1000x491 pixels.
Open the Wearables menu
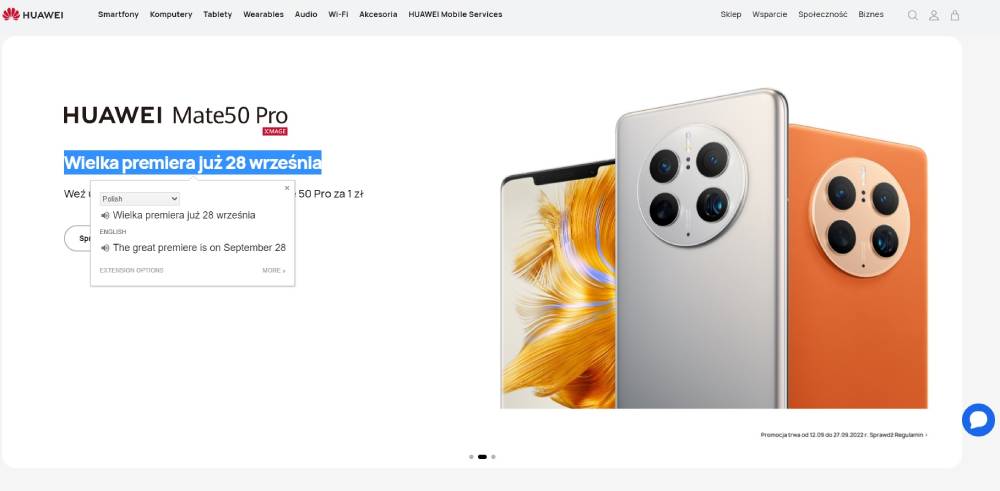(263, 14)
